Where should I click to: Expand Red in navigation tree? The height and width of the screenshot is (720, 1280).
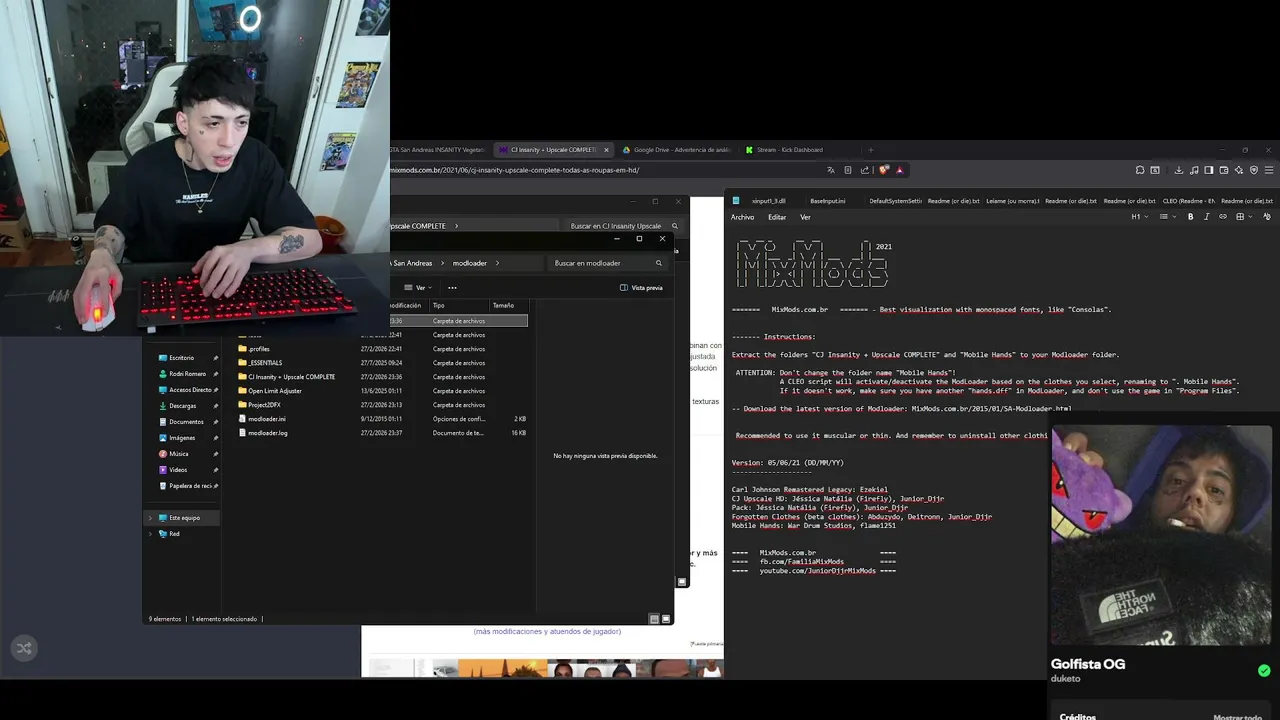(x=151, y=534)
